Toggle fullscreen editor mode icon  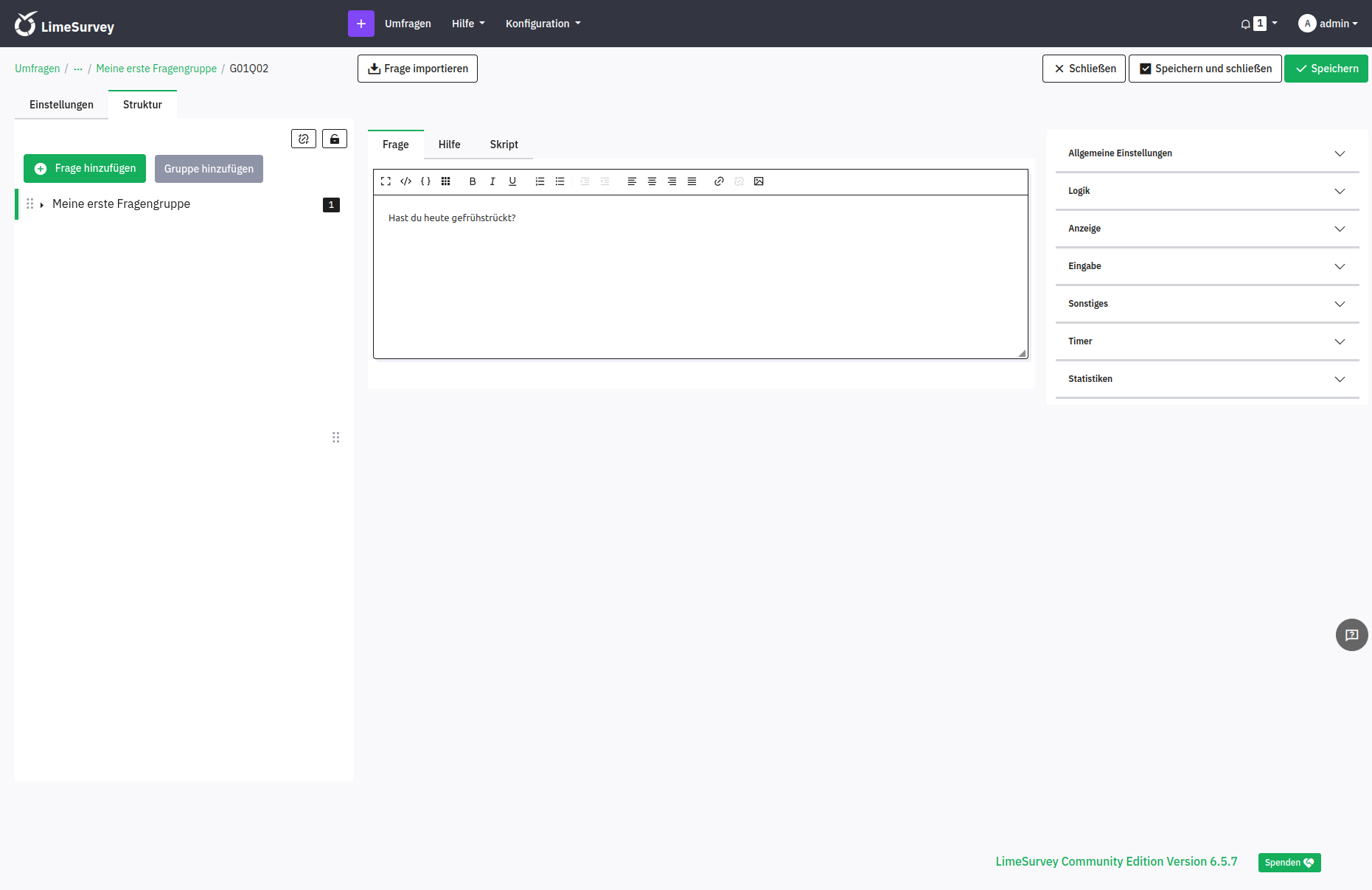click(386, 181)
